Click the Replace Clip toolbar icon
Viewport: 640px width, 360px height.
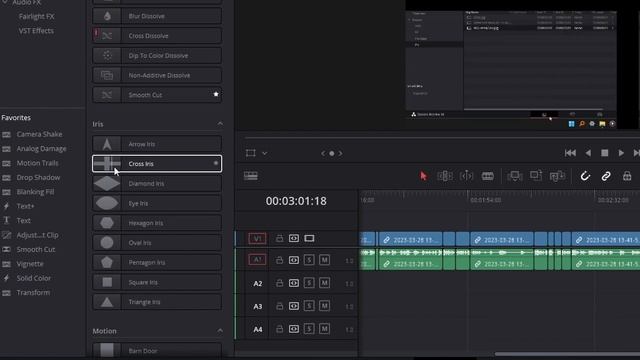pos(557,176)
